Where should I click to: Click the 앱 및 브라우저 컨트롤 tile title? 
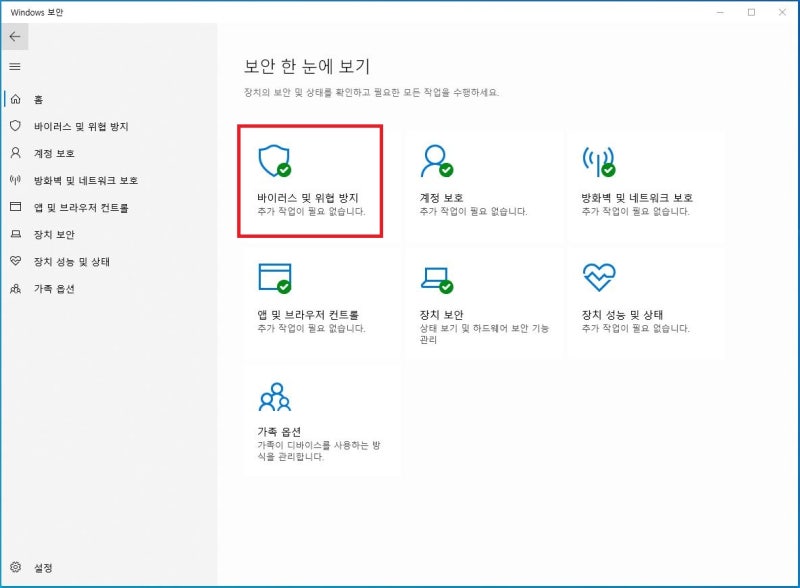308,314
